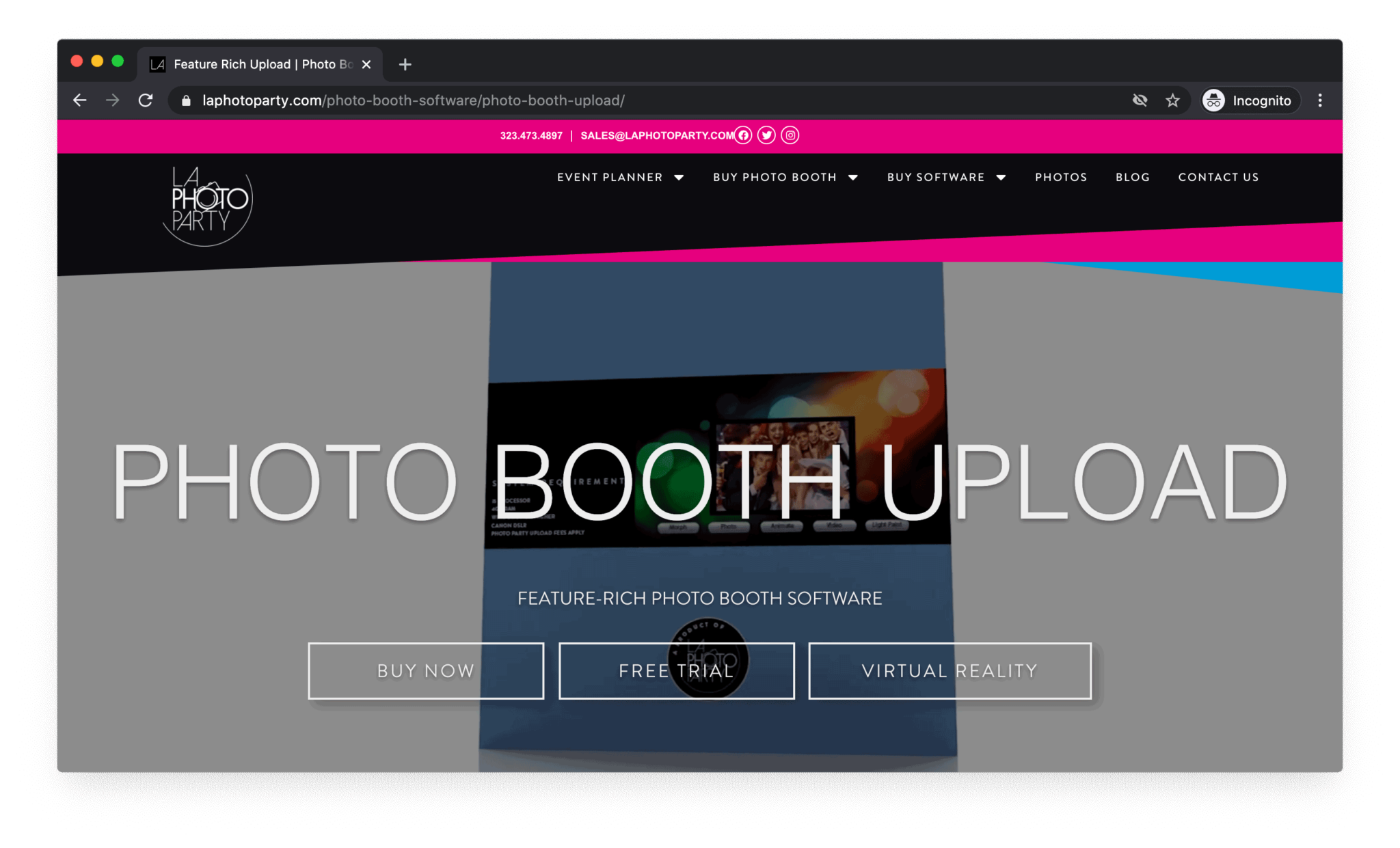Image resolution: width=1400 pixels, height=848 pixels.
Task: Open the browser options three-dot menu
Action: pyautogui.click(x=1319, y=100)
